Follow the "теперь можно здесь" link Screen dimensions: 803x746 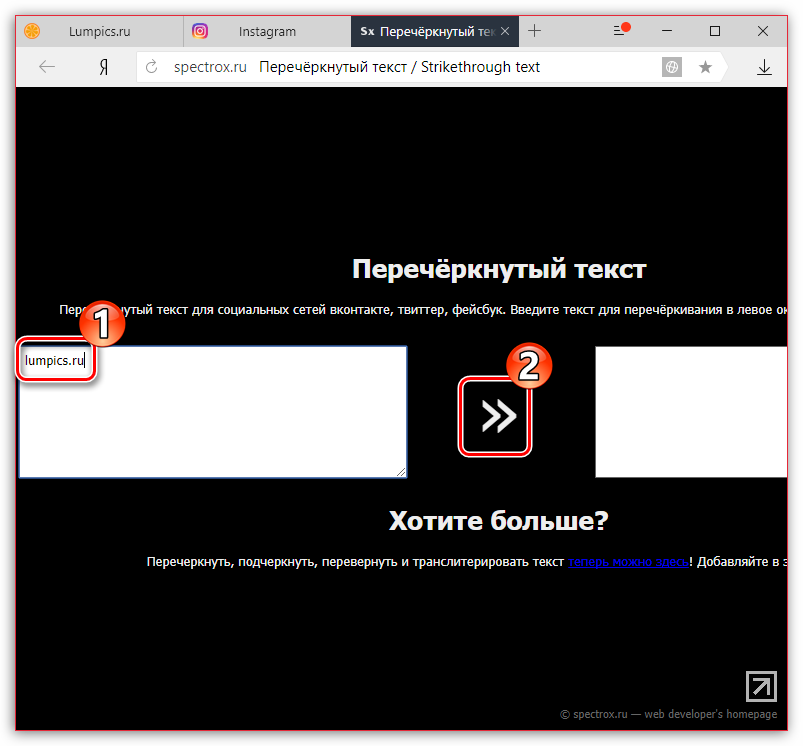click(x=628, y=562)
